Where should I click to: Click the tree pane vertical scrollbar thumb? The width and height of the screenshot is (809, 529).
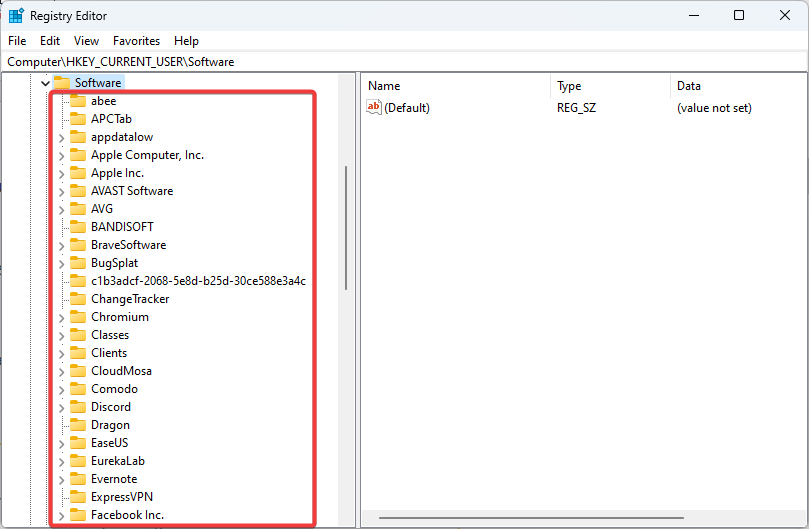click(x=346, y=228)
